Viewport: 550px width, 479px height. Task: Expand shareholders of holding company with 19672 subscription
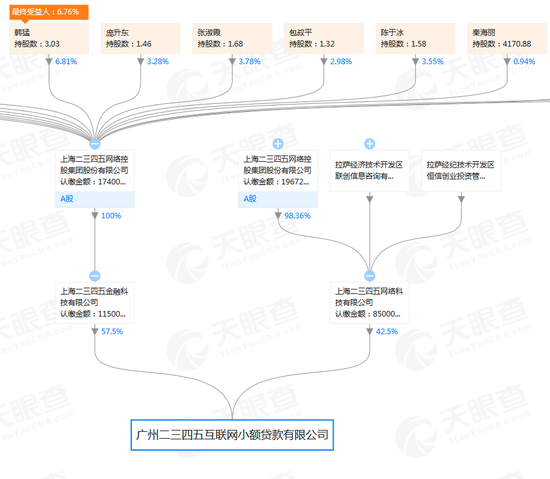[278, 143]
